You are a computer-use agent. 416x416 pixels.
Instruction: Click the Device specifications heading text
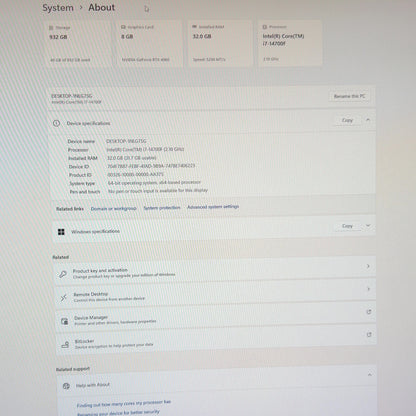[x=88, y=123]
